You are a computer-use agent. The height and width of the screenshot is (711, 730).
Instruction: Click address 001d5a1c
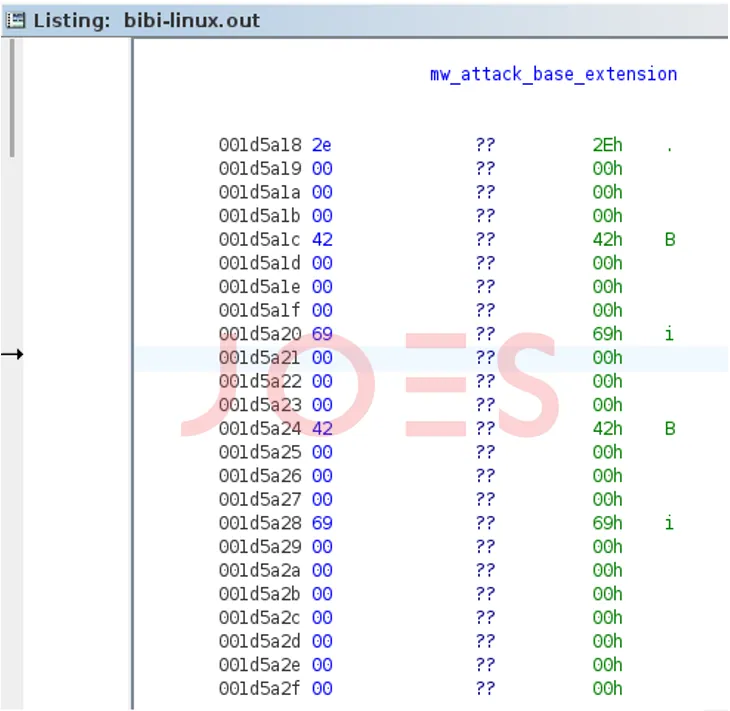pyautogui.click(x=260, y=240)
